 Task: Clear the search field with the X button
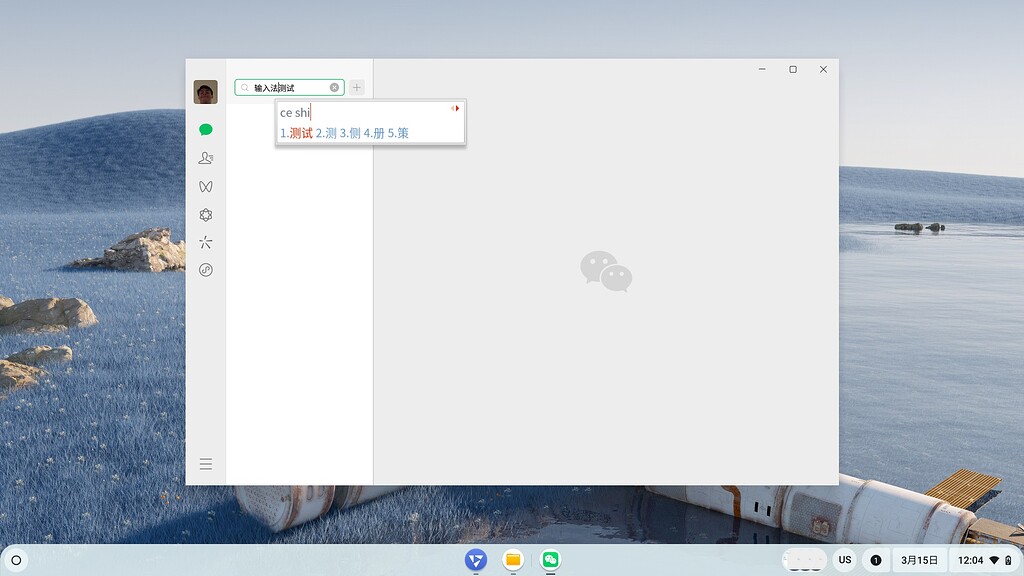[x=334, y=87]
